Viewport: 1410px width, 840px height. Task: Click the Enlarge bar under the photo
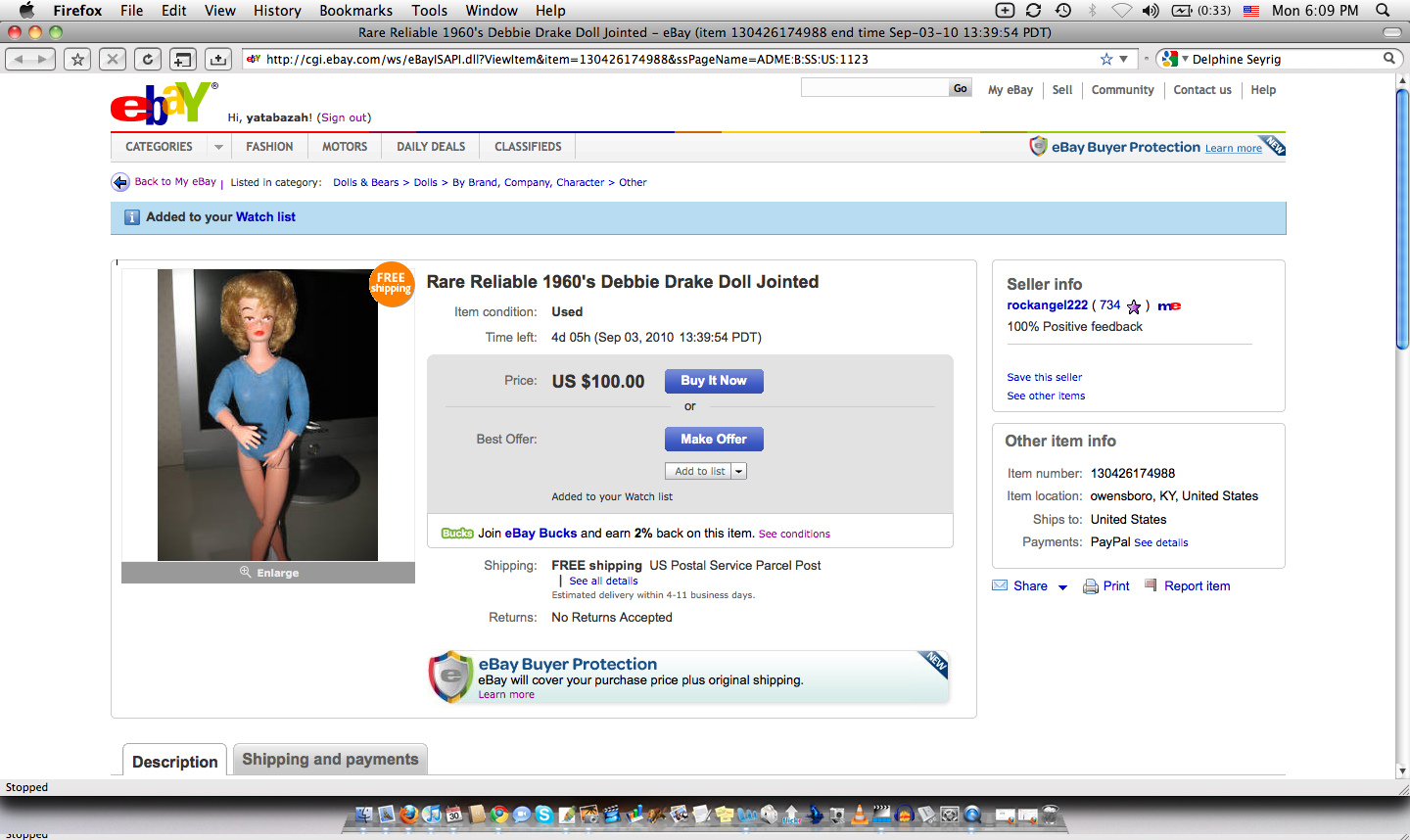(268, 573)
